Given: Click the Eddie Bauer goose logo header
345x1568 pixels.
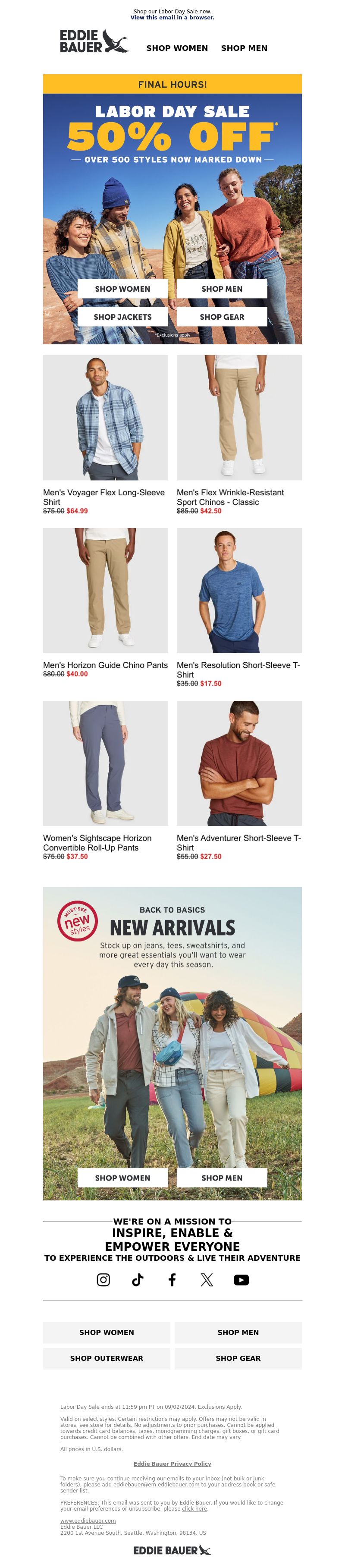Looking at the screenshot, I should 94,41.
